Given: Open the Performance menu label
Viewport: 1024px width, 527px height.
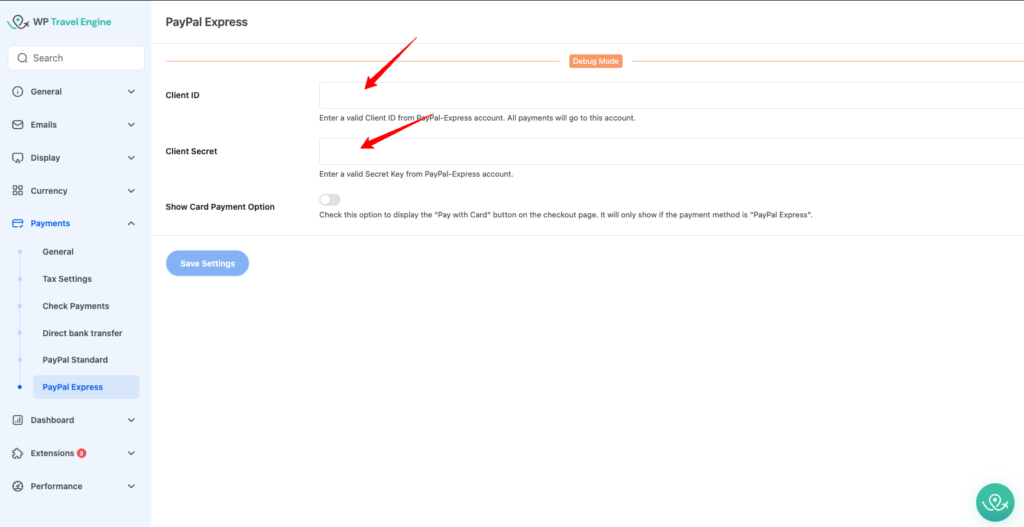Looking at the screenshot, I should [57, 486].
